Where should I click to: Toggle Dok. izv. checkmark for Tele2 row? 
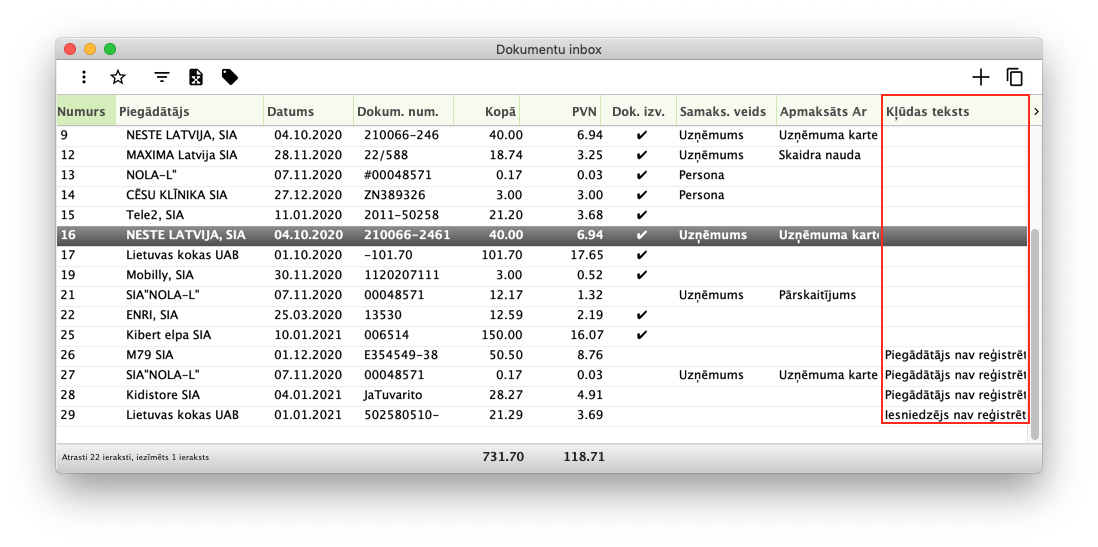[641, 215]
